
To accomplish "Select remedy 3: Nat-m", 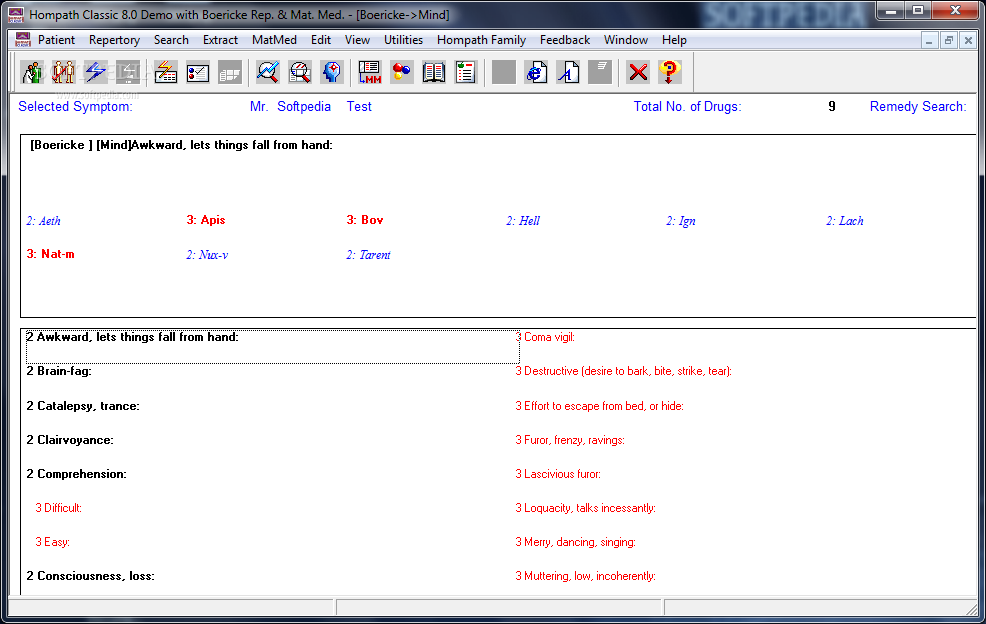I will pyautogui.click(x=50, y=254).
